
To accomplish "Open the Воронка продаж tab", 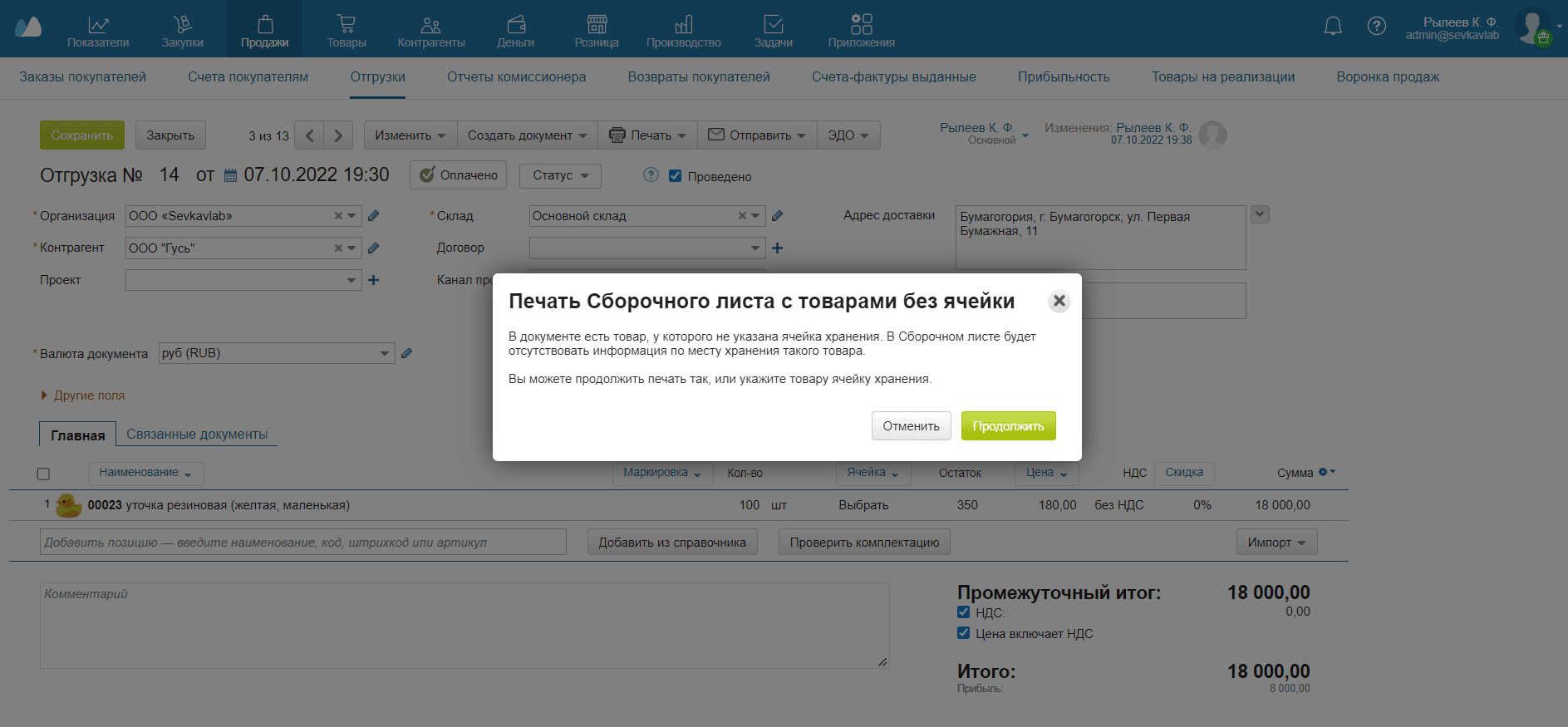I will 1388,77.
